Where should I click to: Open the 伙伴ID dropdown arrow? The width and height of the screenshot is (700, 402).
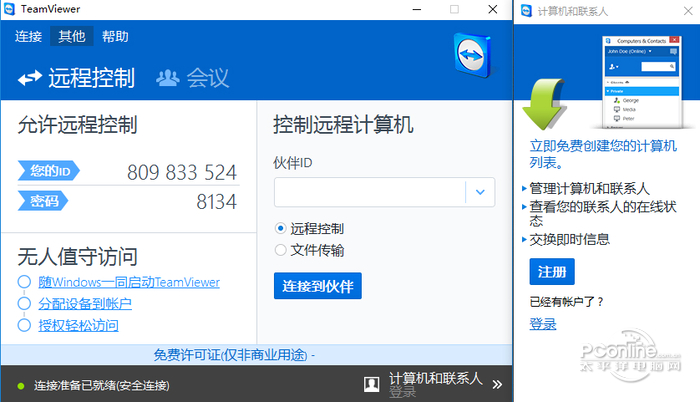point(480,193)
